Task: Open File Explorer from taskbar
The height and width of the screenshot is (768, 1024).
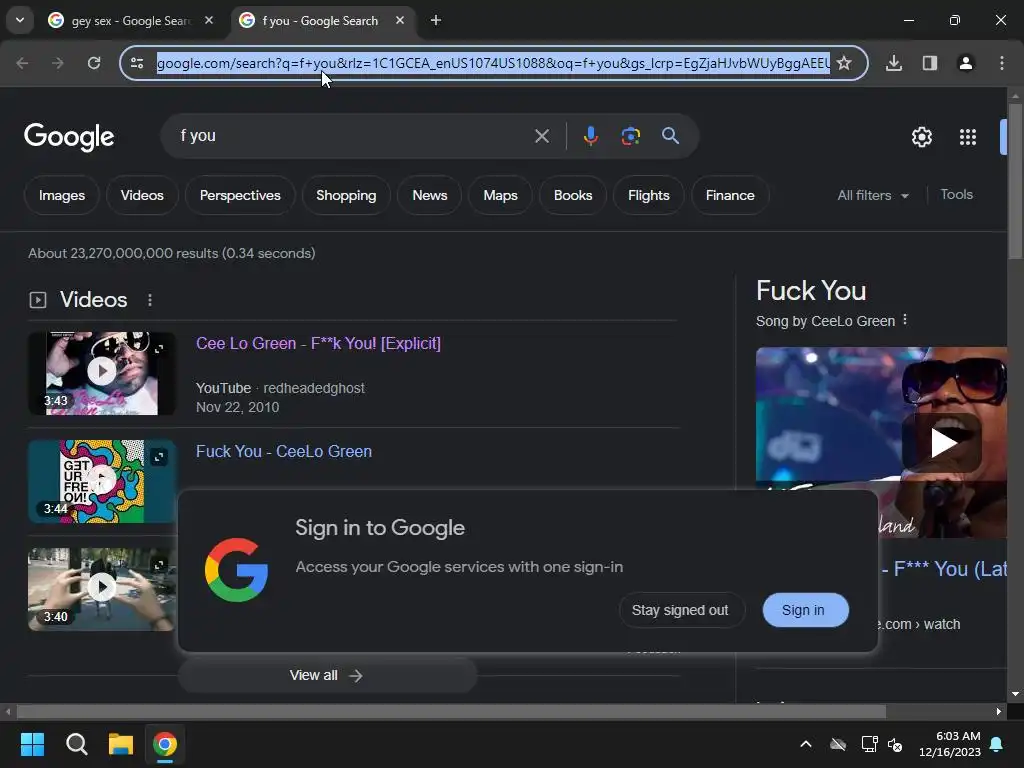Action: pyautogui.click(x=121, y=744)
